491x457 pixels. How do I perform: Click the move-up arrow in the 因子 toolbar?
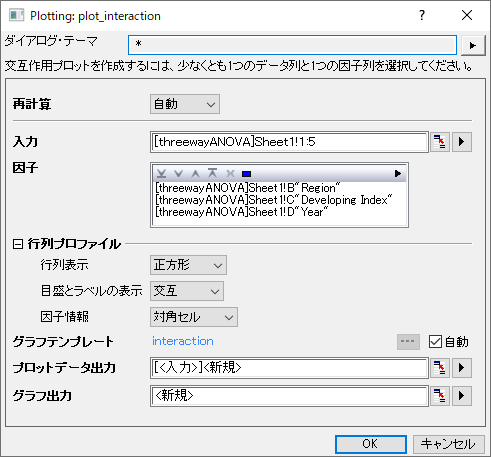(196, 173)
